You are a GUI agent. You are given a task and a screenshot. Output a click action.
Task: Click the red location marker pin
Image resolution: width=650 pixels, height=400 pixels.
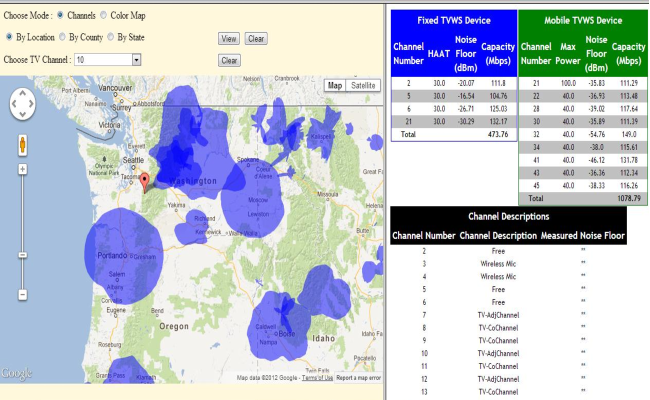tap(144, 181)
